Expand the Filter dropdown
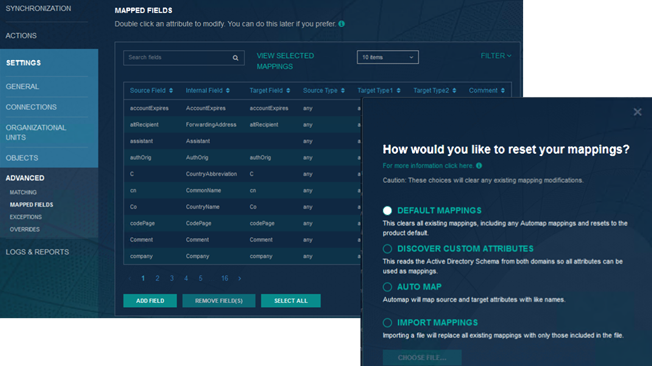 (496, 56)
